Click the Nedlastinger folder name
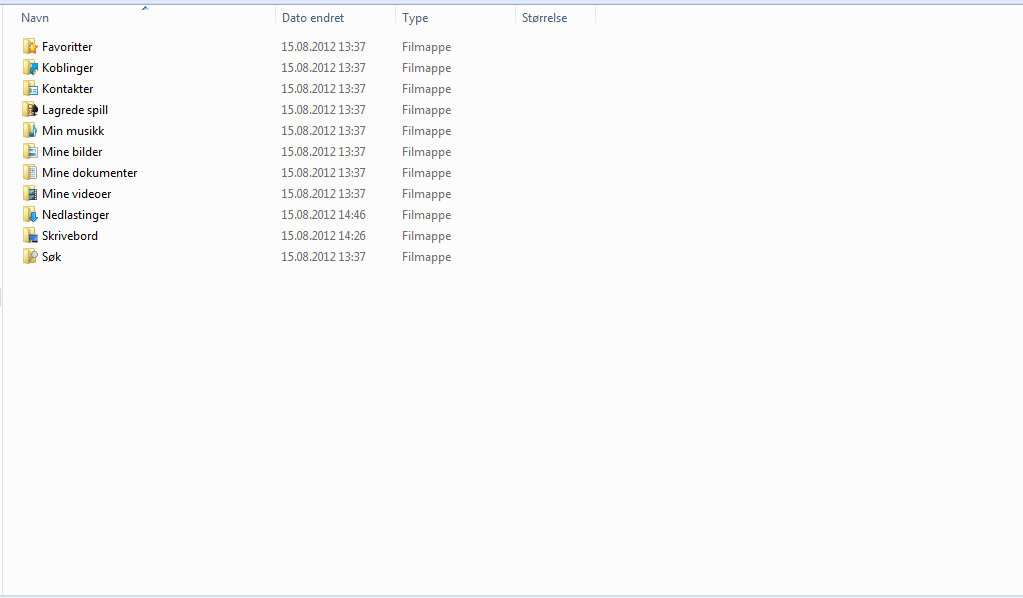This screenshot has width=1023, height=598. pos(76,215)
